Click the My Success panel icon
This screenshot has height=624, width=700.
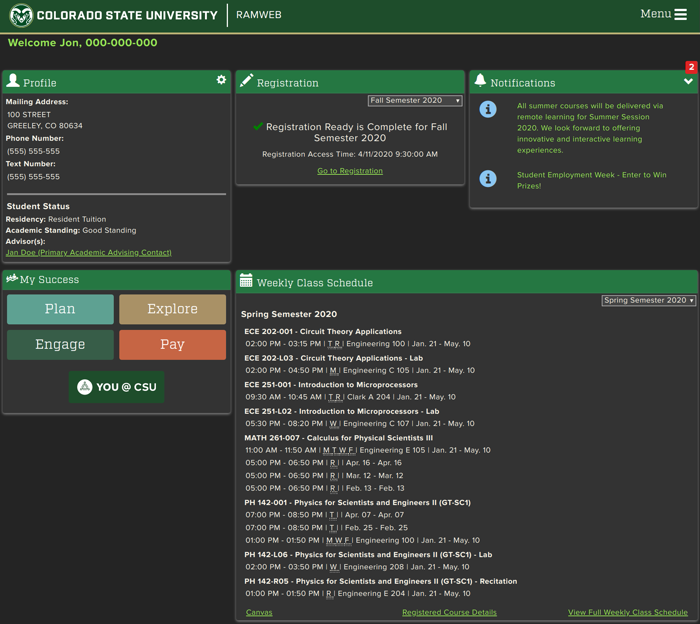(12, 278)
